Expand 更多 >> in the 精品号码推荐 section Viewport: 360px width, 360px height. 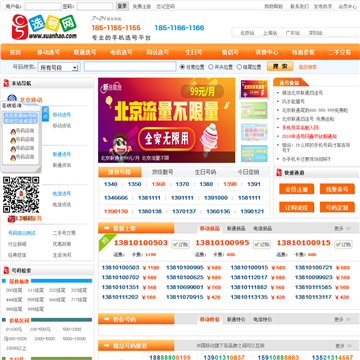(x=343, y=346)
